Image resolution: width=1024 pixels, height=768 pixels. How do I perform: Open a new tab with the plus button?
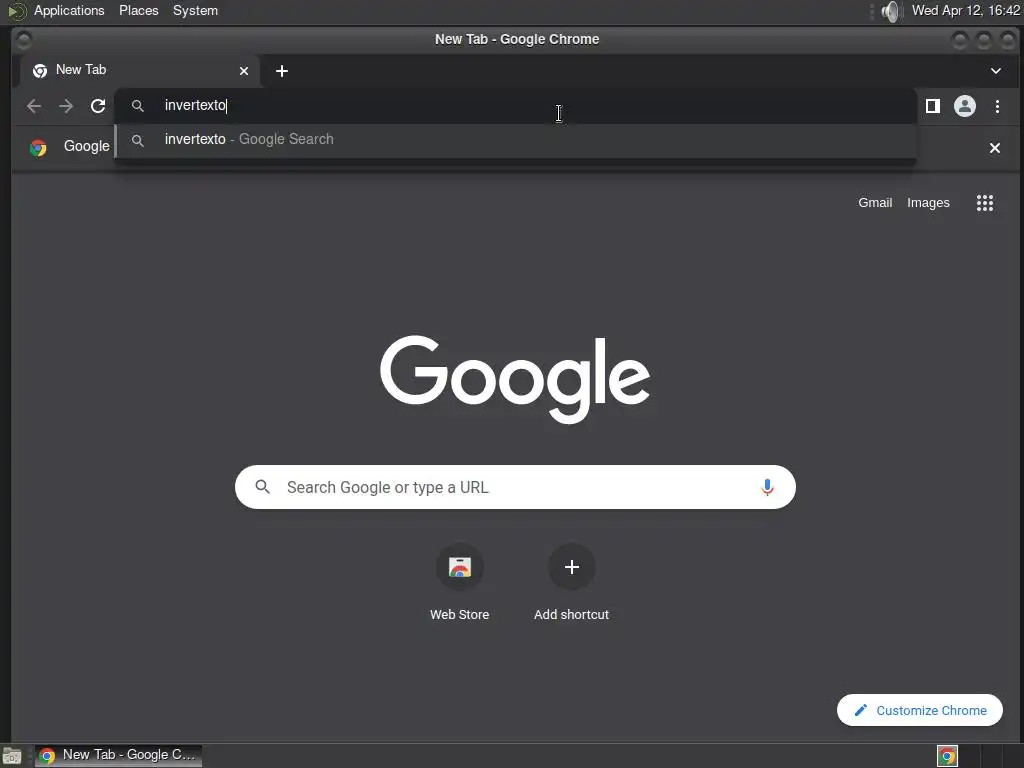click(x=282, y=71)
